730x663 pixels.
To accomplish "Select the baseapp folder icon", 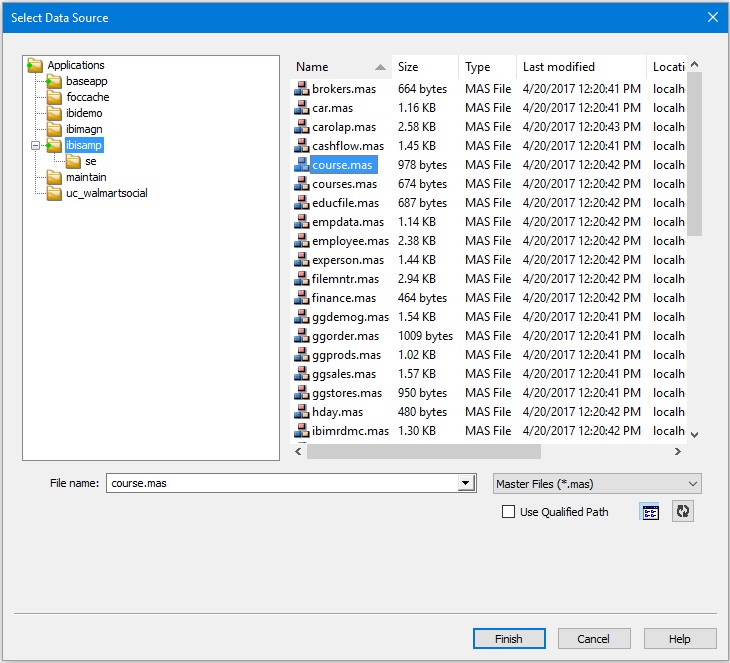I will (x=55, y=81).
